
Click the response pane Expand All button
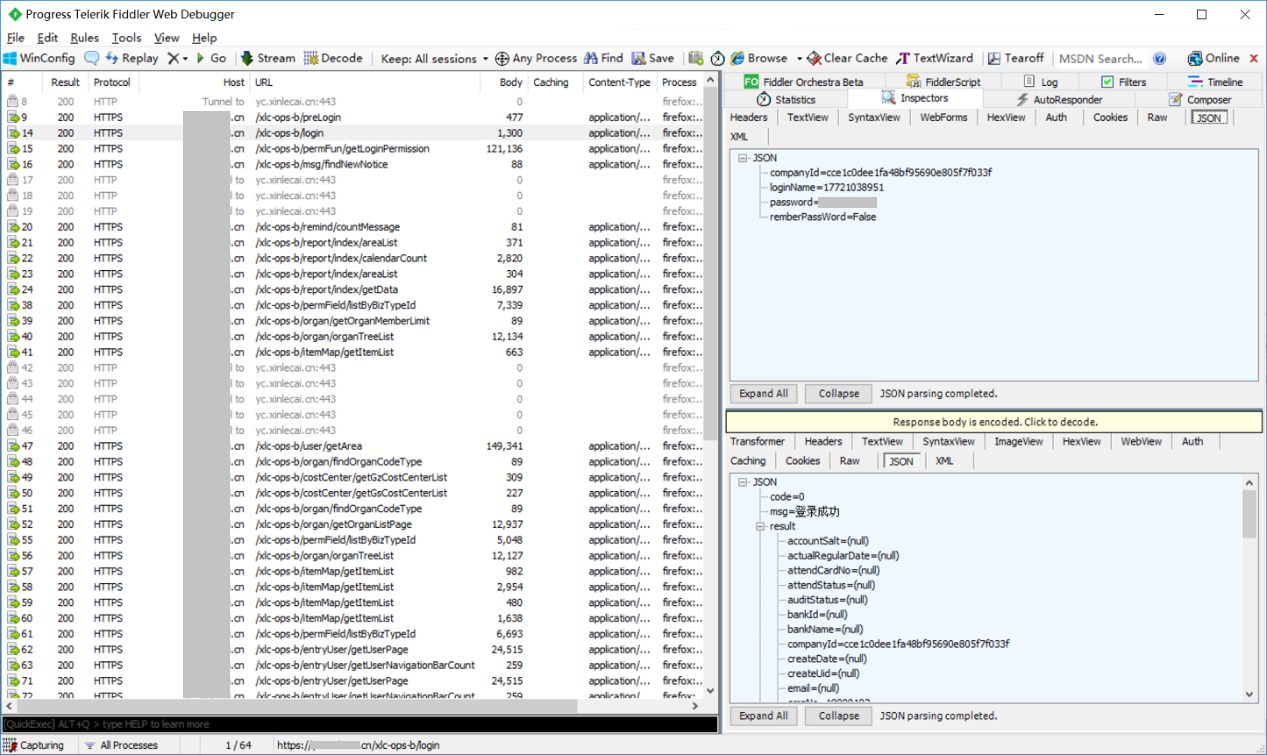pyautogui.click(x=764, y=715)
